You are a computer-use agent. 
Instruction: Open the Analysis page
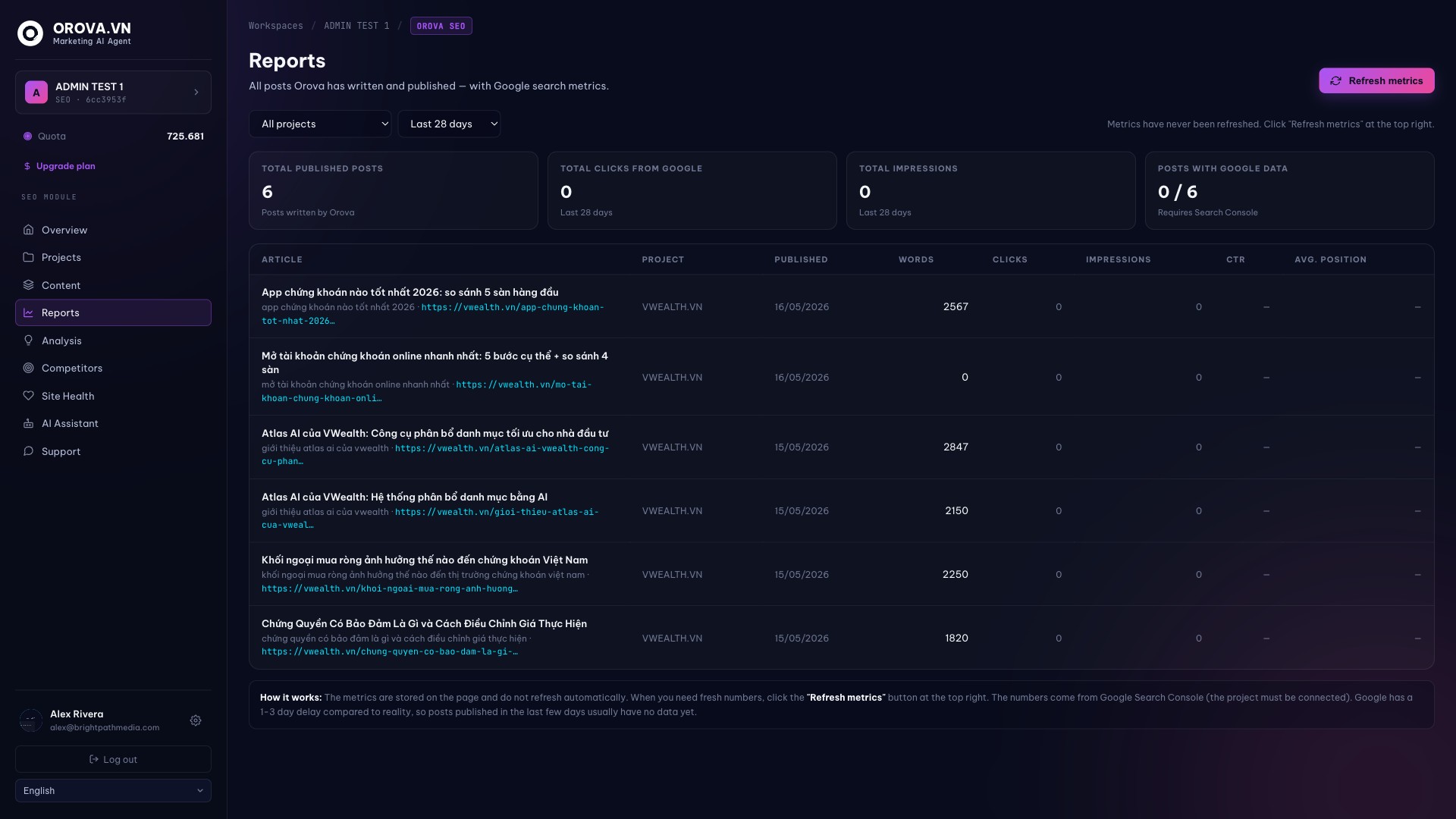pyautogui.click(x=113, y=340)
